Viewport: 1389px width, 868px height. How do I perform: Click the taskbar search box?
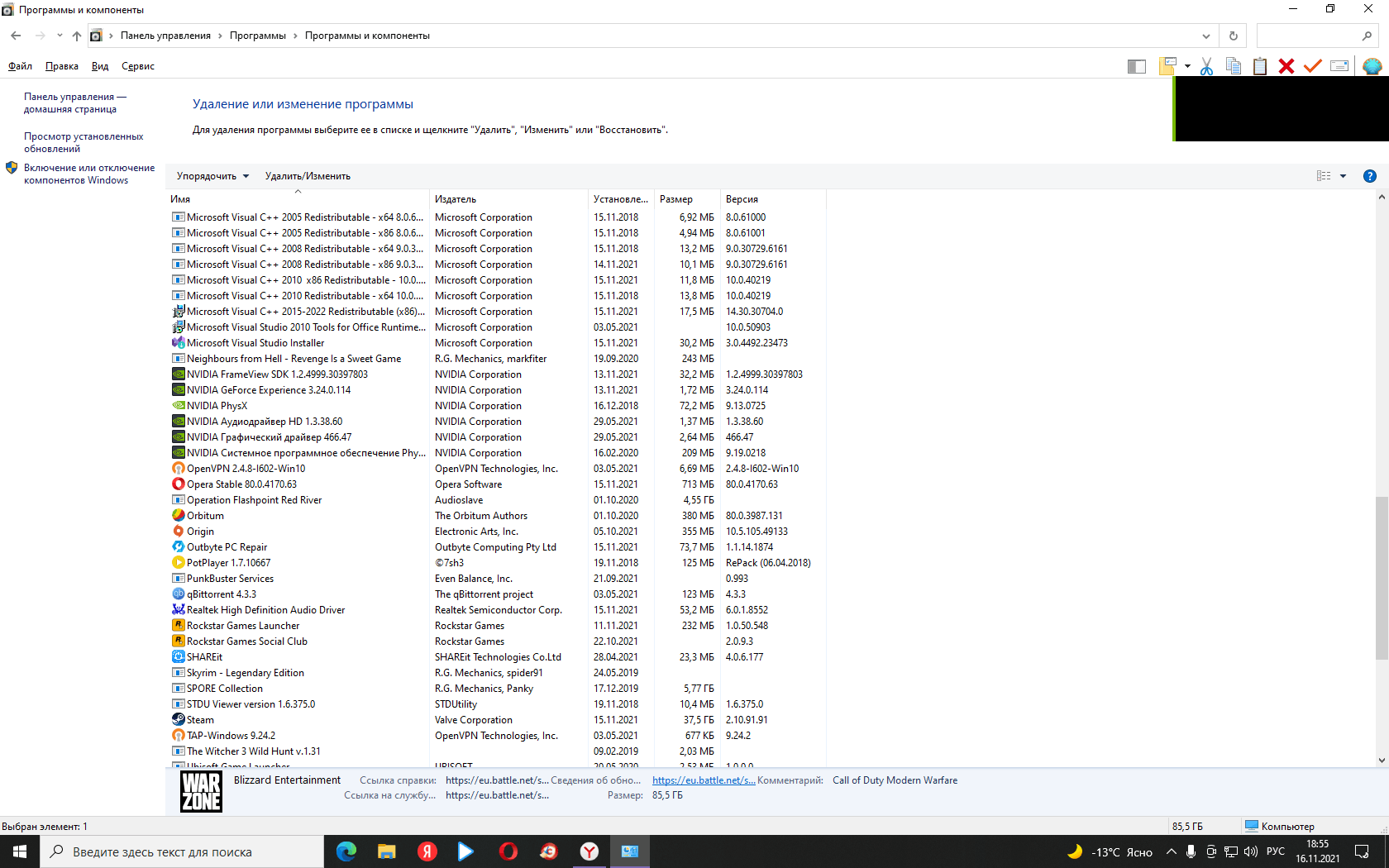(182, 851)
